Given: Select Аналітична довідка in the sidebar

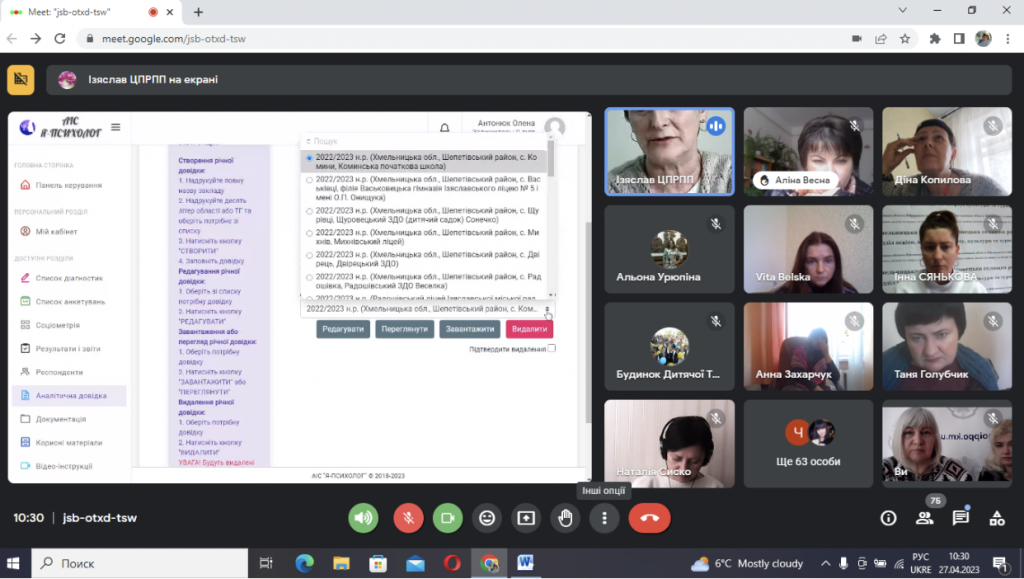Looking at the screenshot, I should pos(69,396).
